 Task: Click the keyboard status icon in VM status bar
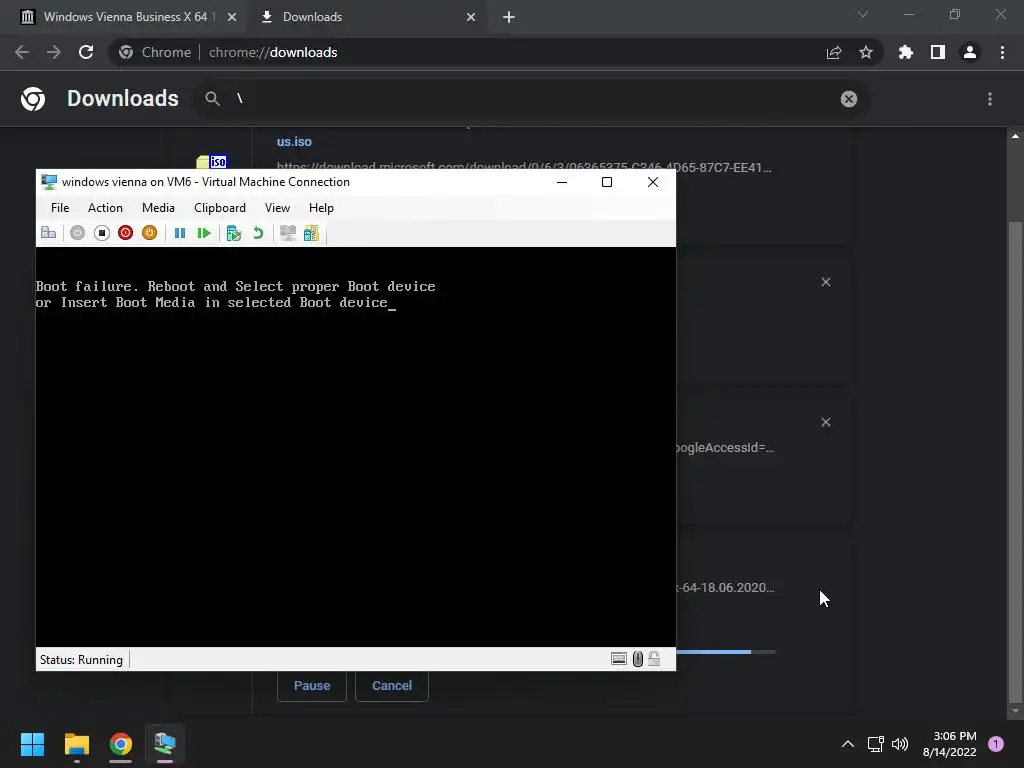point(618,659)
